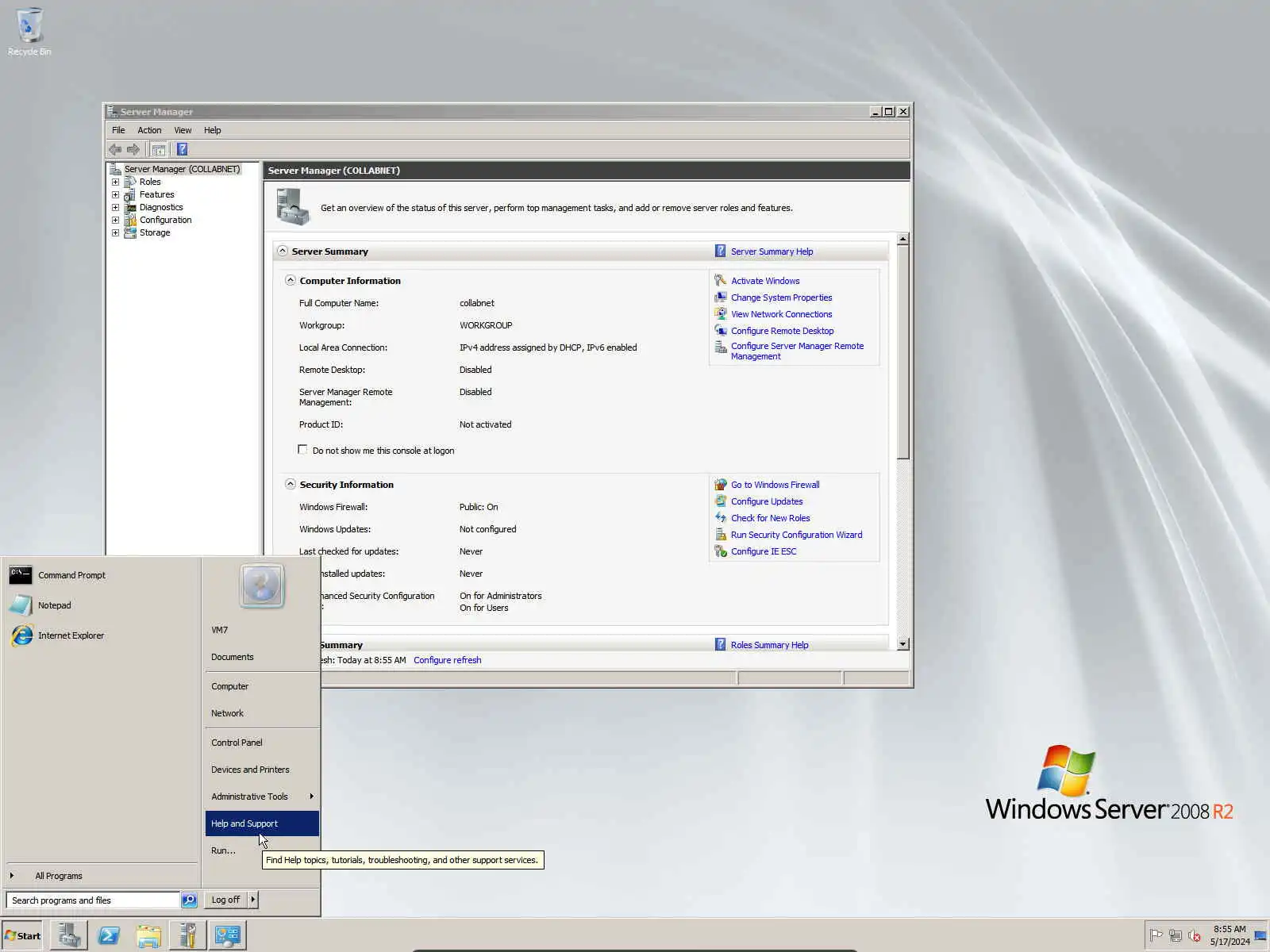Click the user account picture in Start menu
The height and width of the screenshot is (952, 1270).
[262, 585]
